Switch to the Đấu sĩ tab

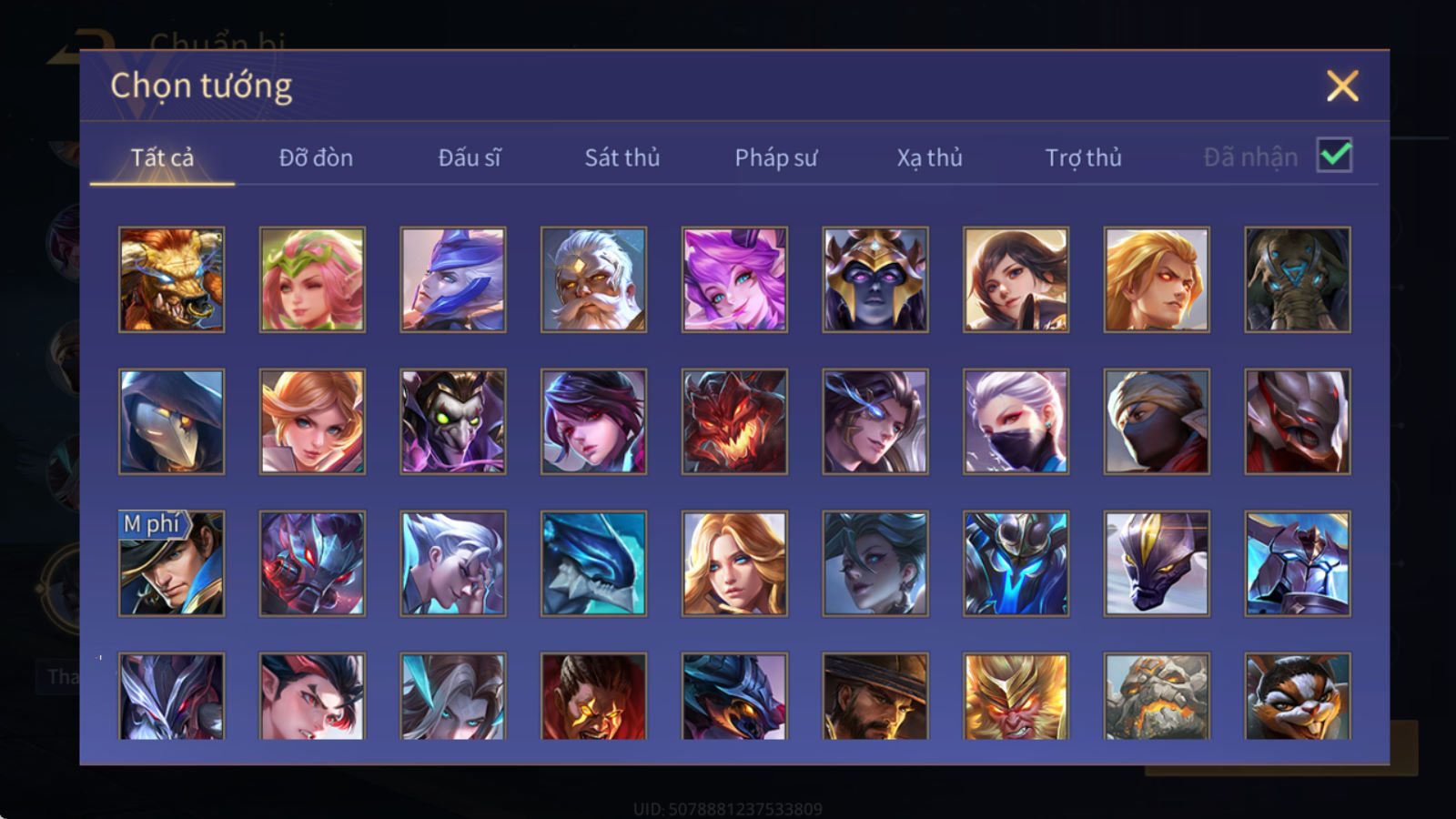pos(469,157)
